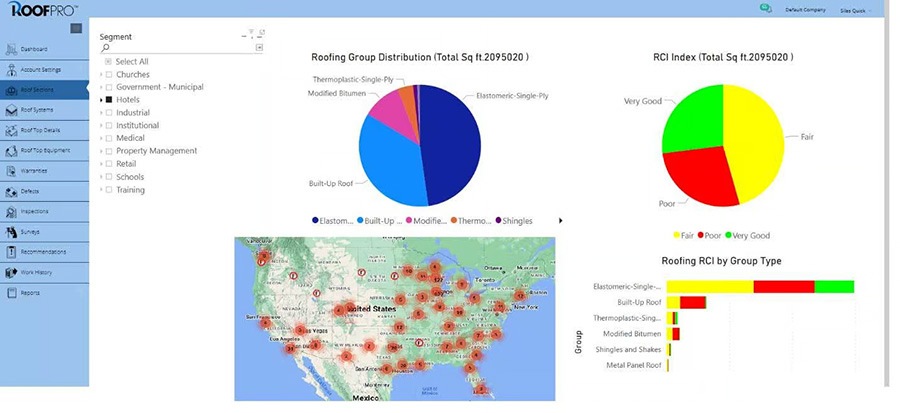Select the Warranties sidebar icon
The image size is (900, 413).
[11, 171]
